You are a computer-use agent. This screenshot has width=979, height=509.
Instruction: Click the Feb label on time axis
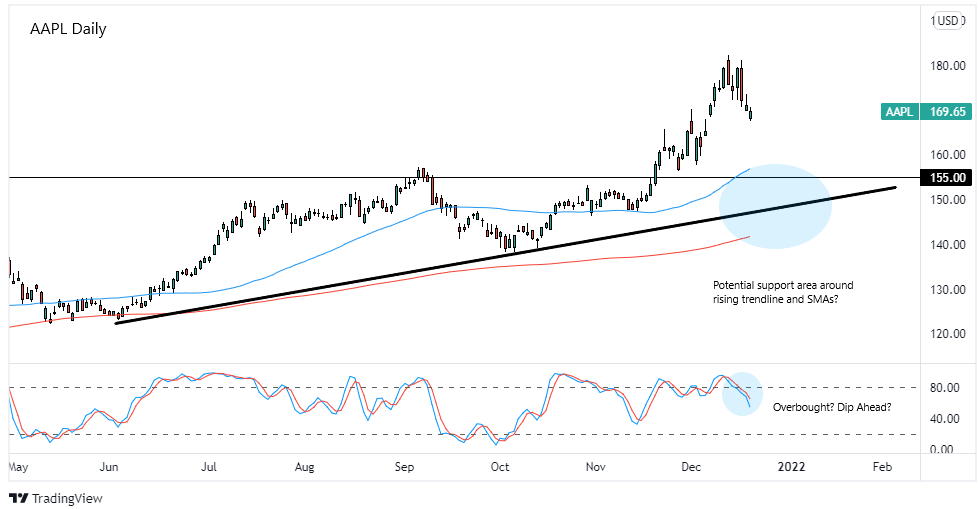tap(882, 467)
